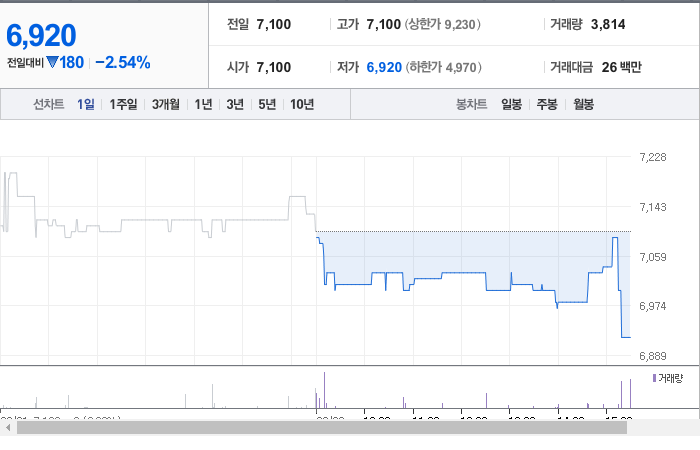
Task: Click the 저가 value 6,920
Action: coord(384,67)
